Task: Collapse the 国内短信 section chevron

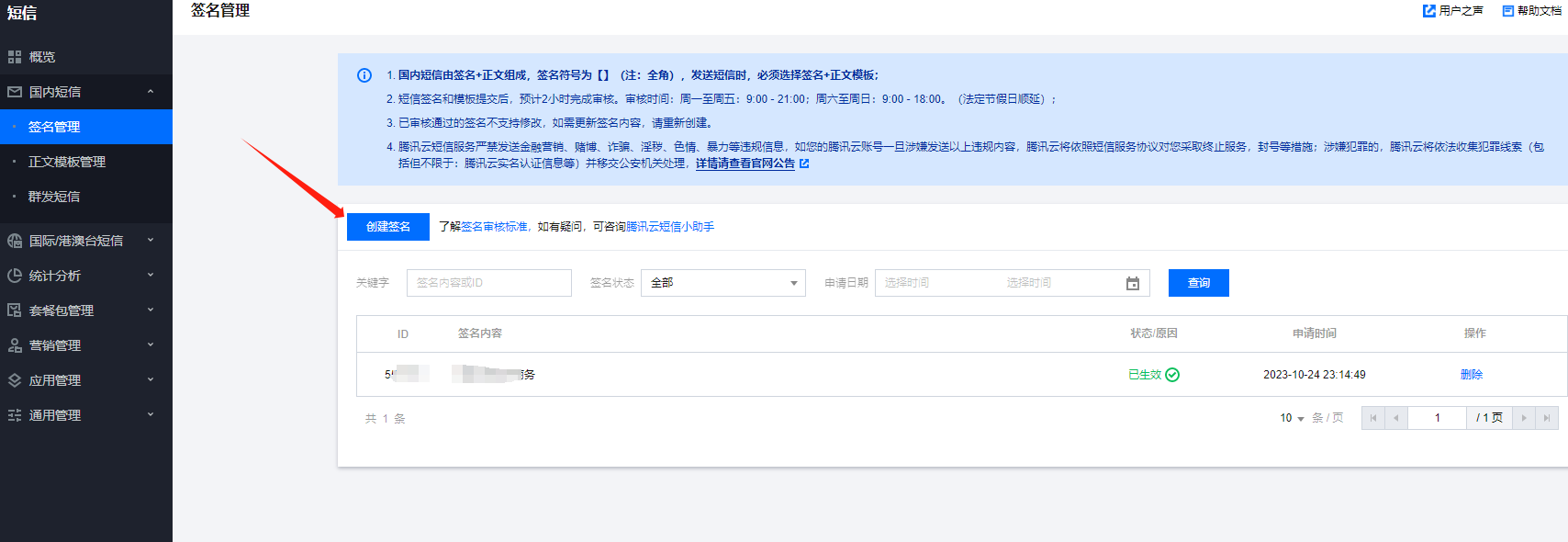Action: click(x=151, y=92)
